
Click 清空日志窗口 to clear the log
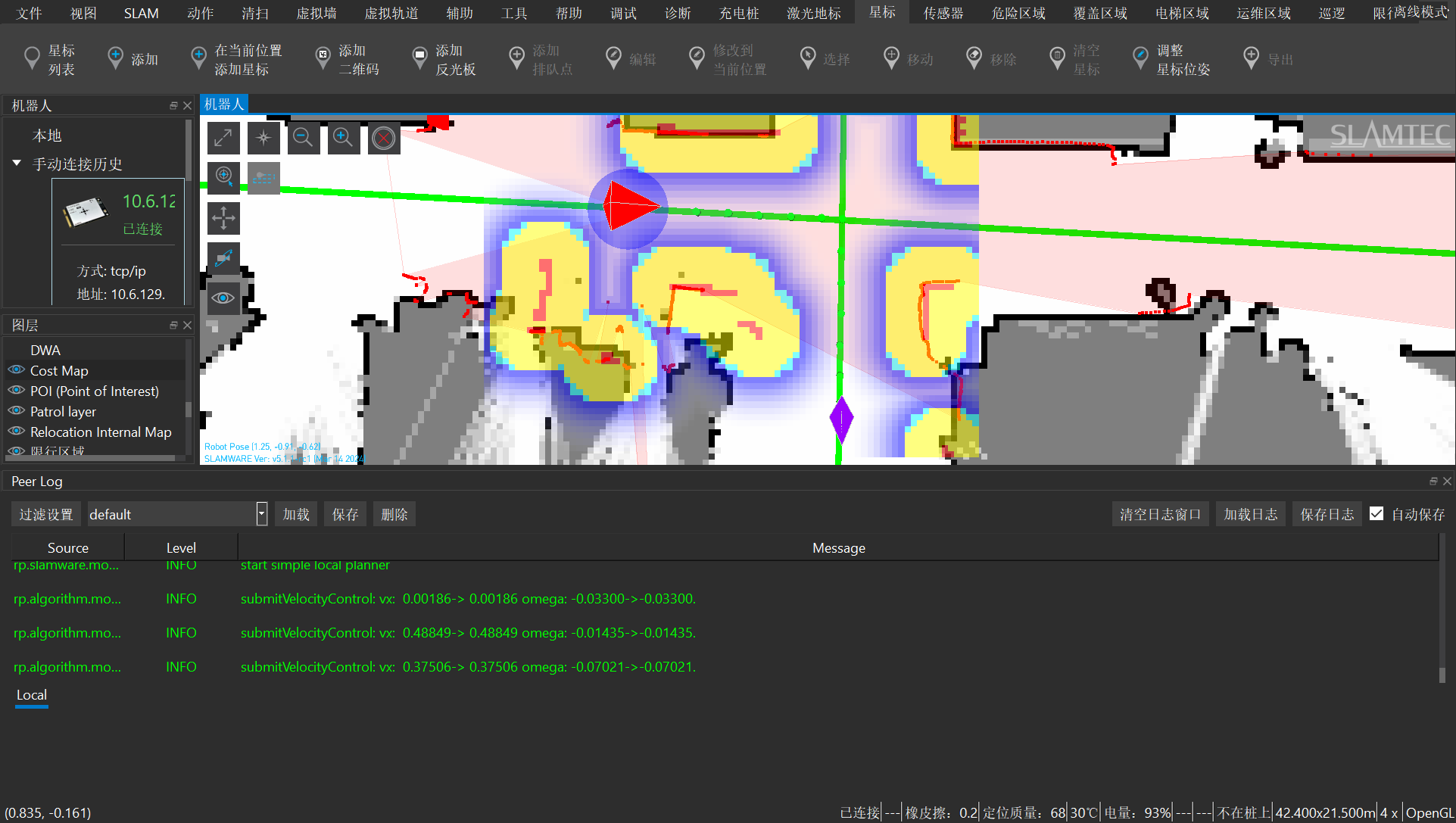point(1160,513)
